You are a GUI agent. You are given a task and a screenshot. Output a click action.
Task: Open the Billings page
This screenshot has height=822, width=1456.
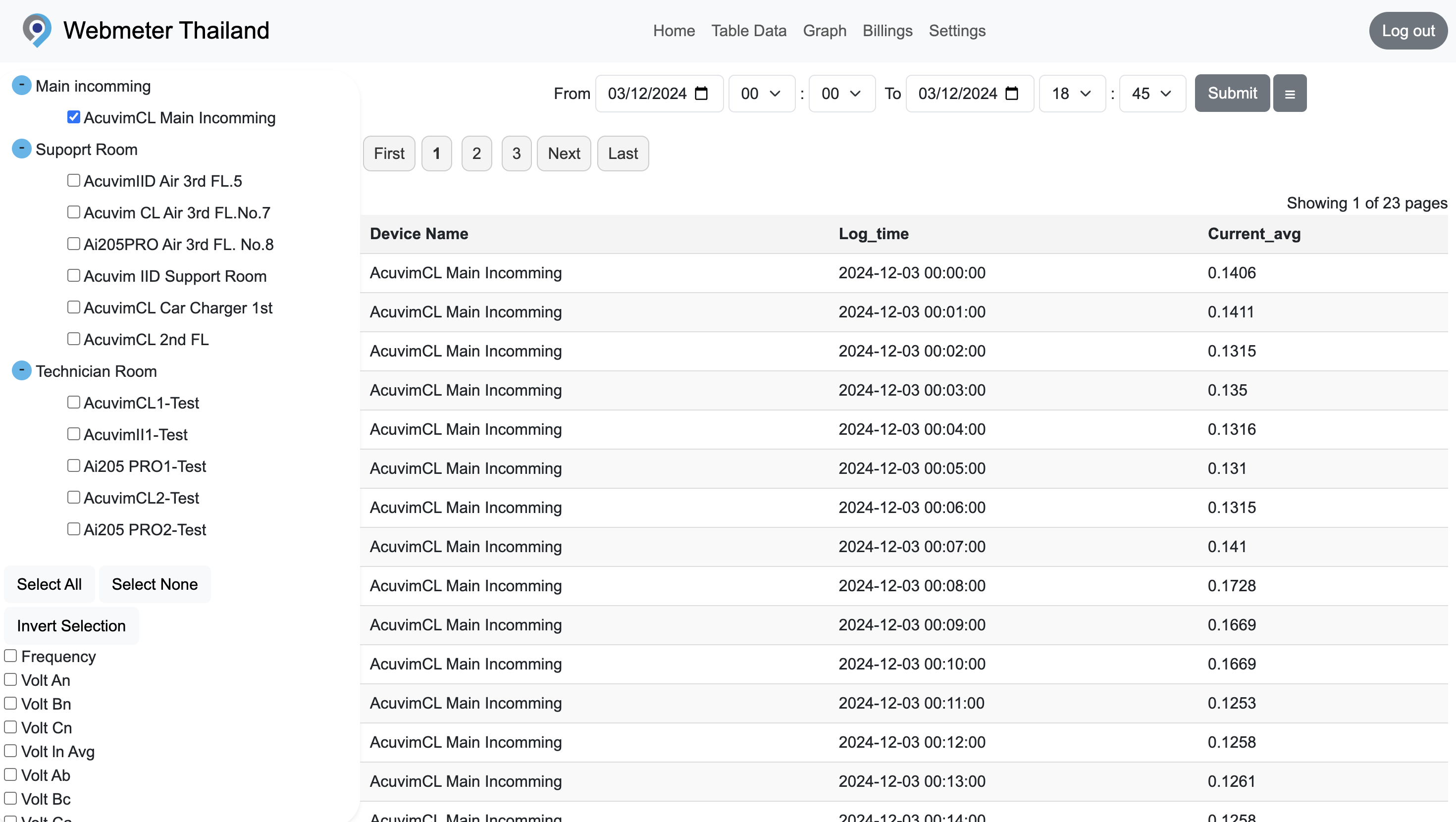click(887, 31)
